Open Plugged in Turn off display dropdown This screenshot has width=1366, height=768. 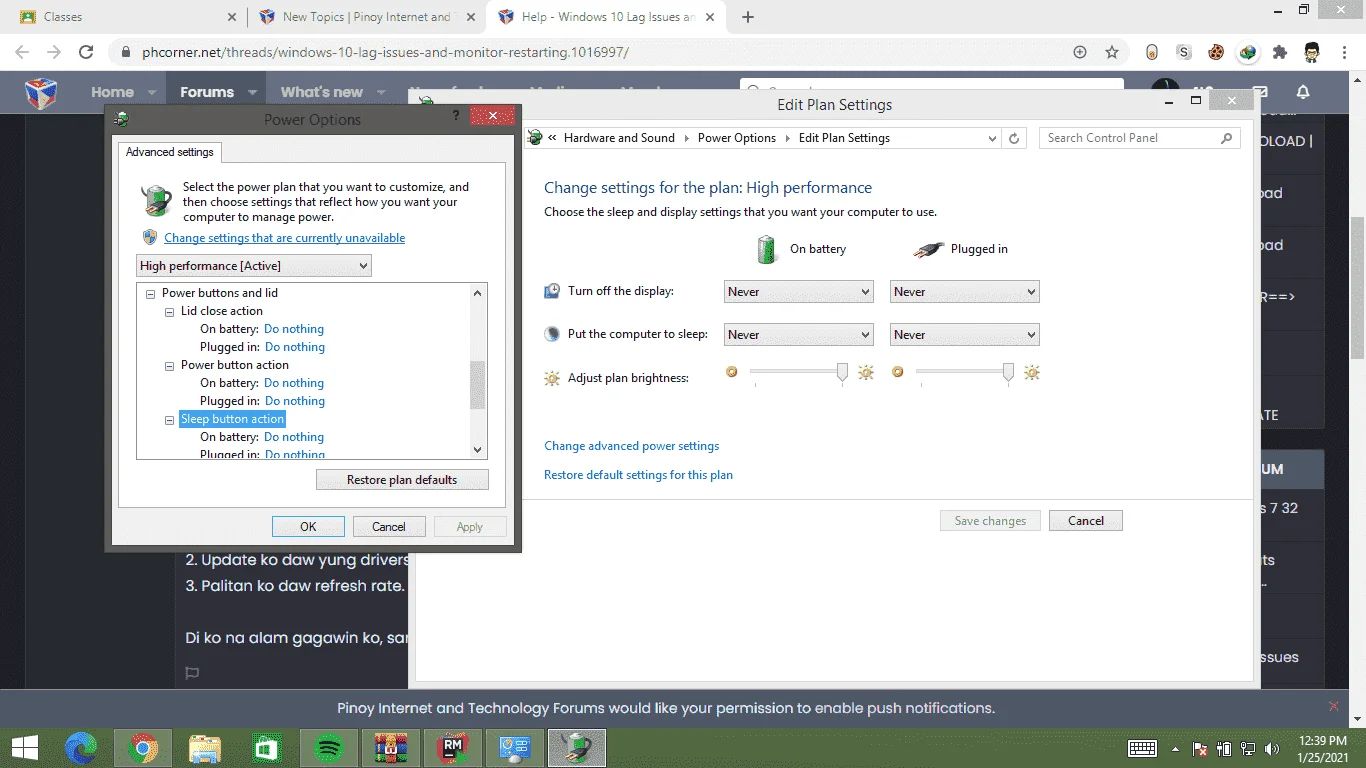coord(965,292)
